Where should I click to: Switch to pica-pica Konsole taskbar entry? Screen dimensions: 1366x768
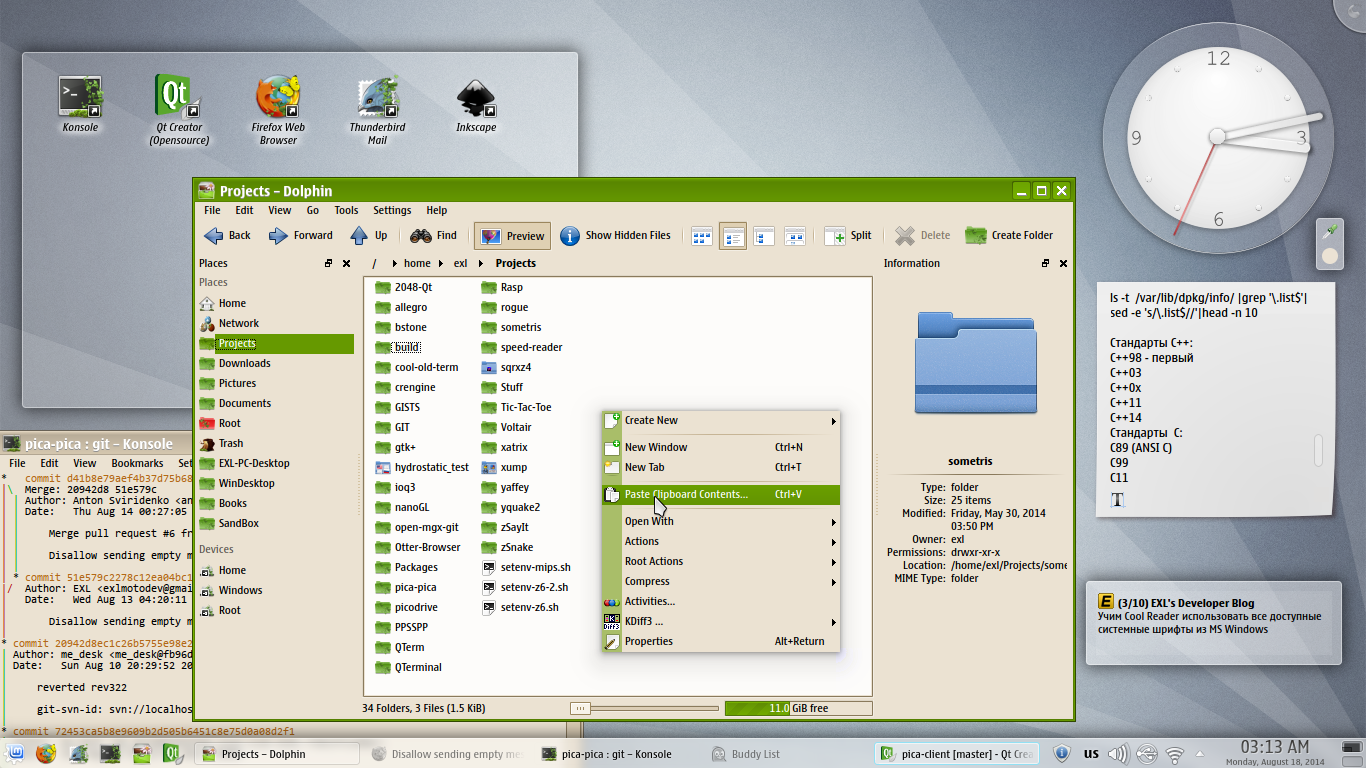point(616,754)
